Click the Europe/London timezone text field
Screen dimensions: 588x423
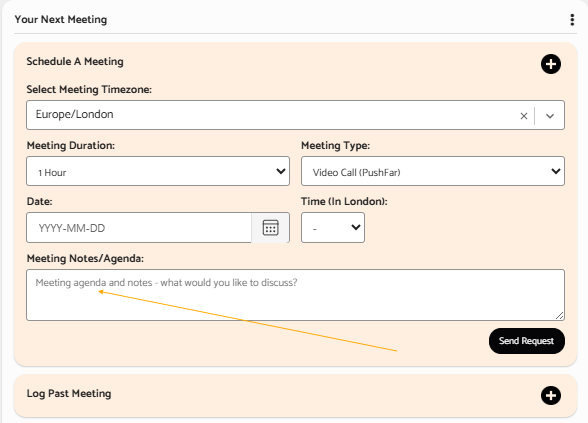(272, 115)
